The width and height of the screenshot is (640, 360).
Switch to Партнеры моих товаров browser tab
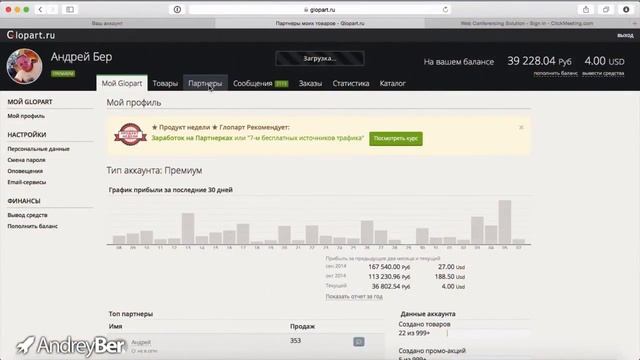[x=320, y=23]
